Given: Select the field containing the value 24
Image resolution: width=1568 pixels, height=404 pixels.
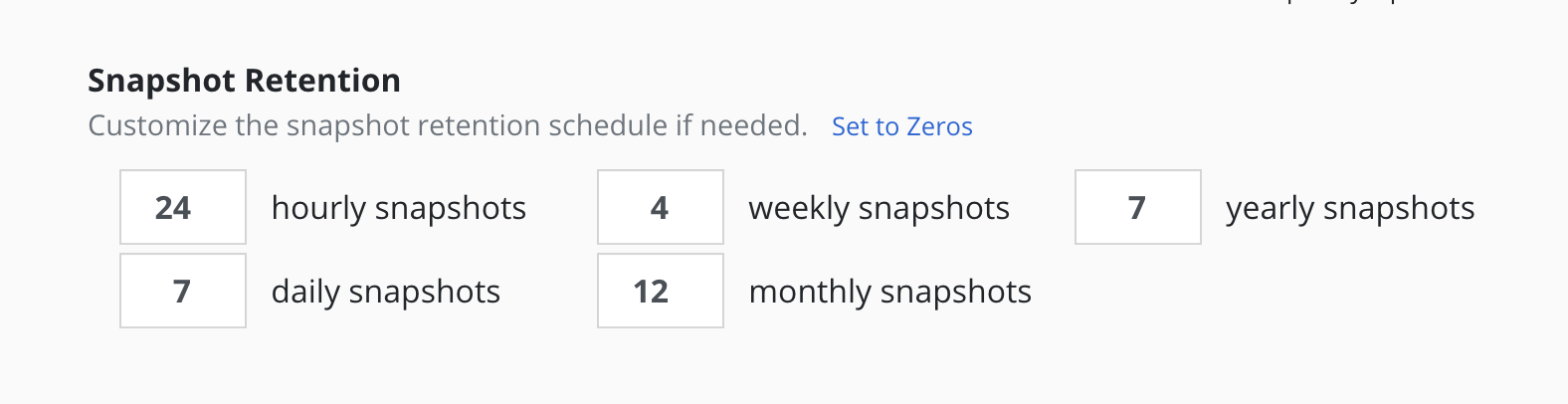Looking at the screenshot, I should pyautogui.click(x=183, y=207).
